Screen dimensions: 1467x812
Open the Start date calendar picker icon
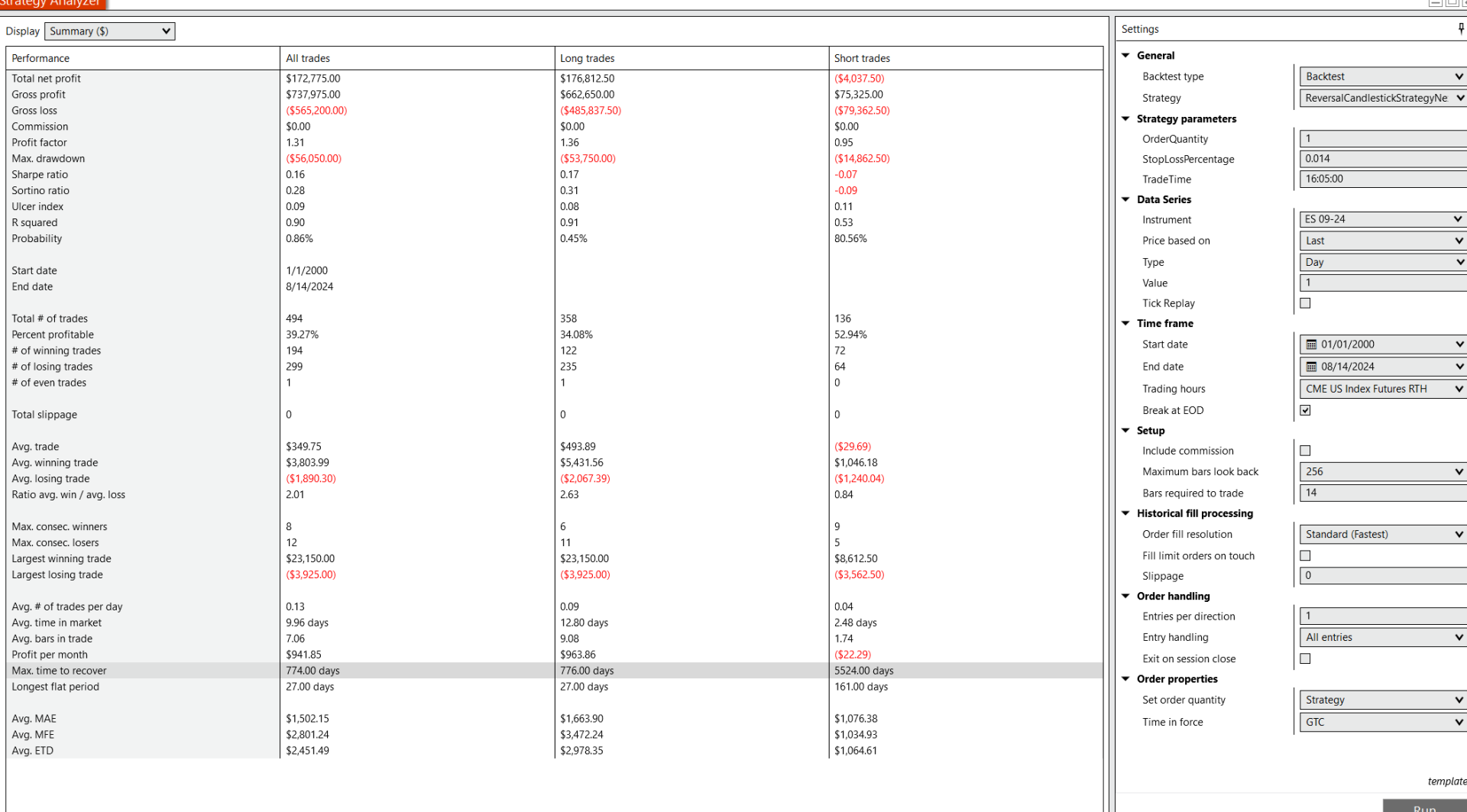click(x=1311, y=345)
